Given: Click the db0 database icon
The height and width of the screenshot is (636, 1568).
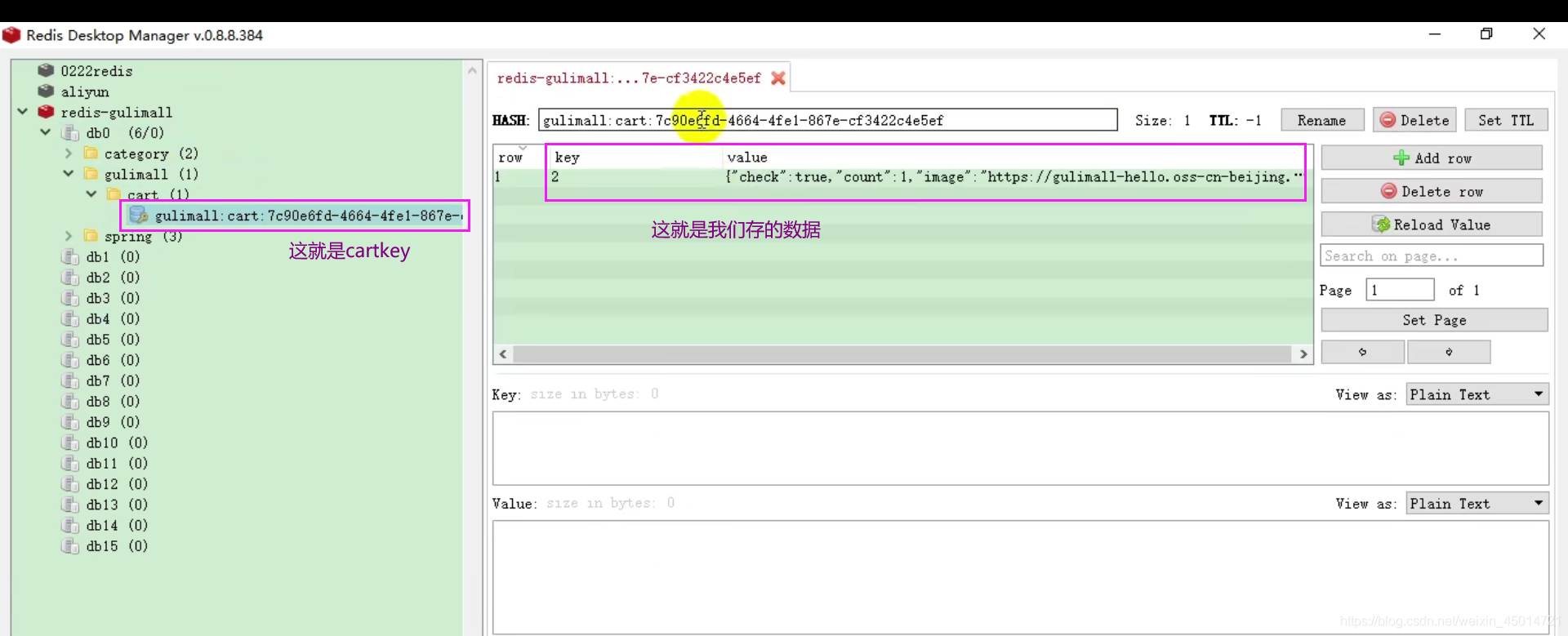Looking at the screenshot, I should click(x=71, y=133).
